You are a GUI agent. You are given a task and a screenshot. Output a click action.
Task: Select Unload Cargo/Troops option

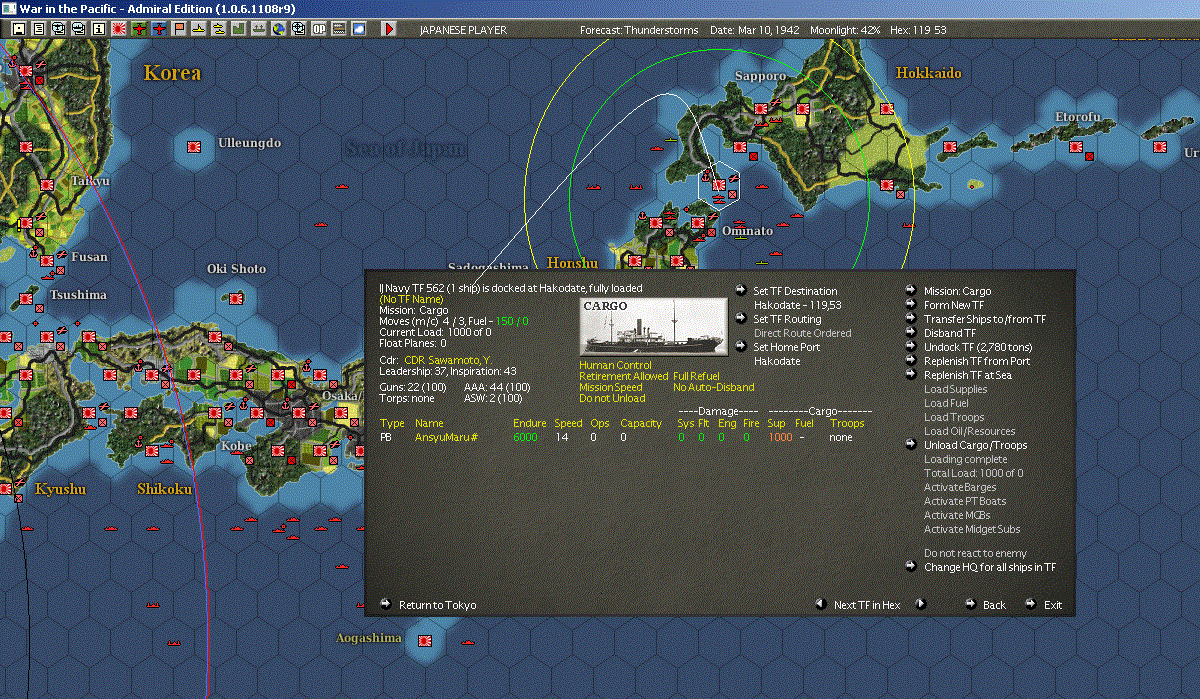click(975, 445)
